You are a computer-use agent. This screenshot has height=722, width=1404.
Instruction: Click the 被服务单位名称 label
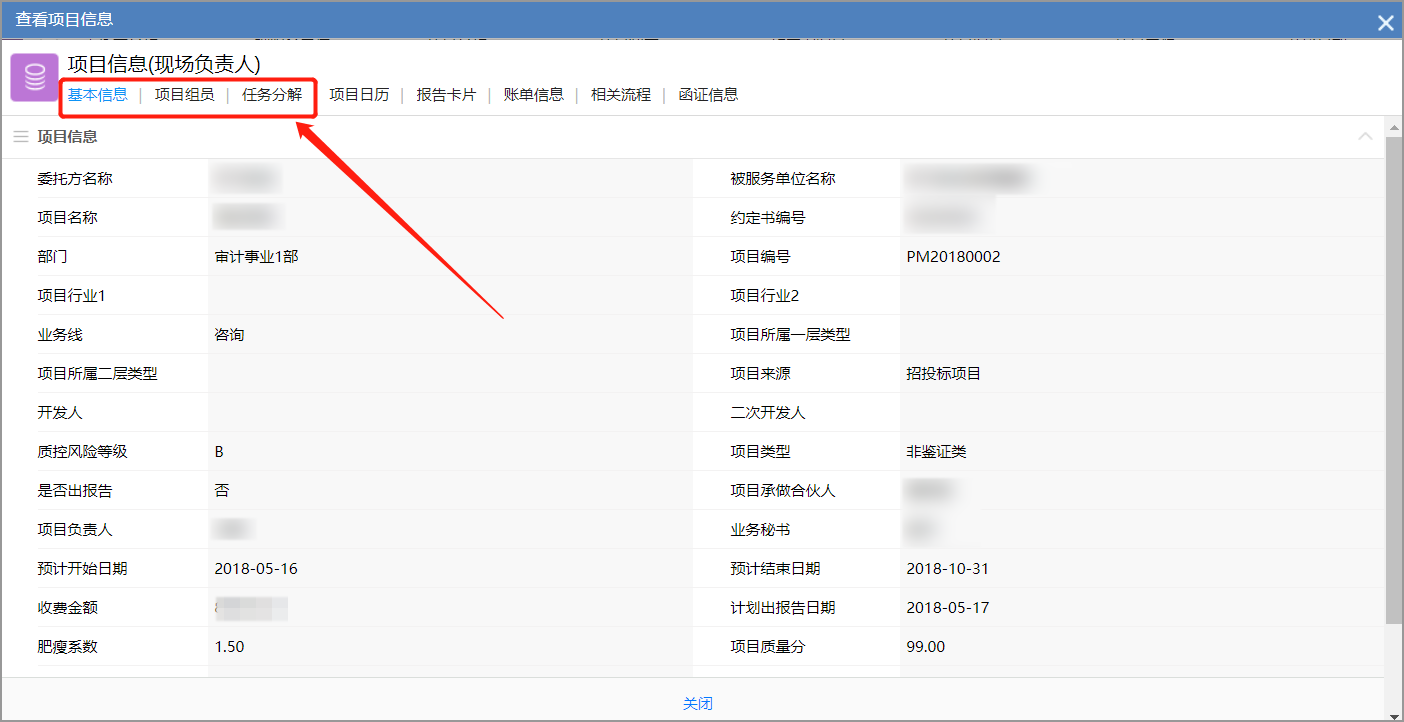tap(783, 179)
